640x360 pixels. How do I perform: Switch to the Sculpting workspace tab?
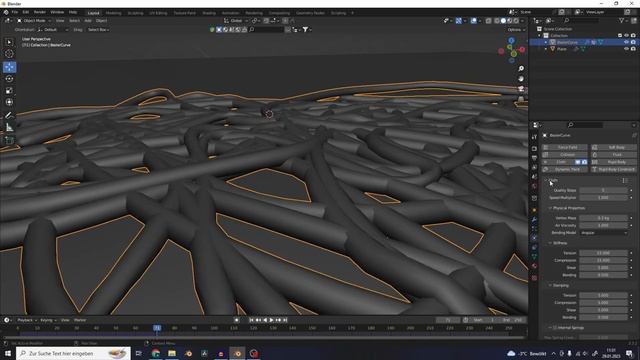click(x=135, y=13)
